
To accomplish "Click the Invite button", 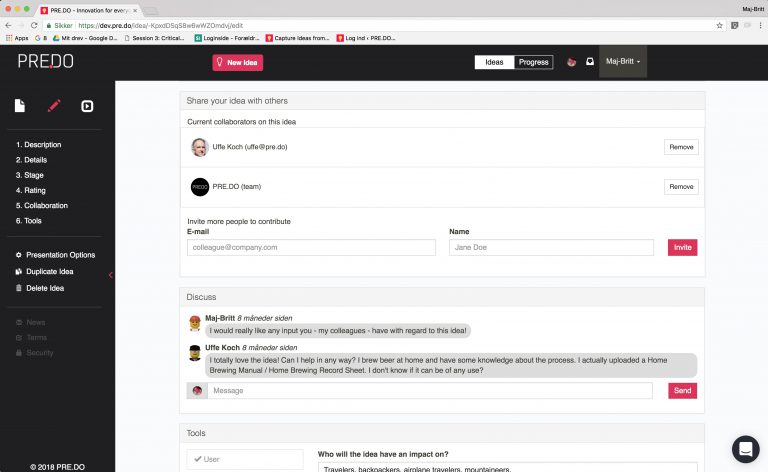I will coord(682,247).
